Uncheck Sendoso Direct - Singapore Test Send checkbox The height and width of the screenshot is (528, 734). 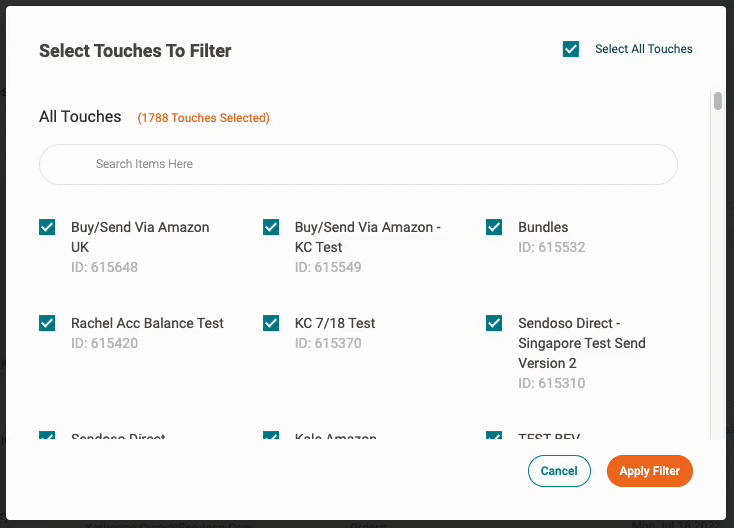[x=494, y=323]
